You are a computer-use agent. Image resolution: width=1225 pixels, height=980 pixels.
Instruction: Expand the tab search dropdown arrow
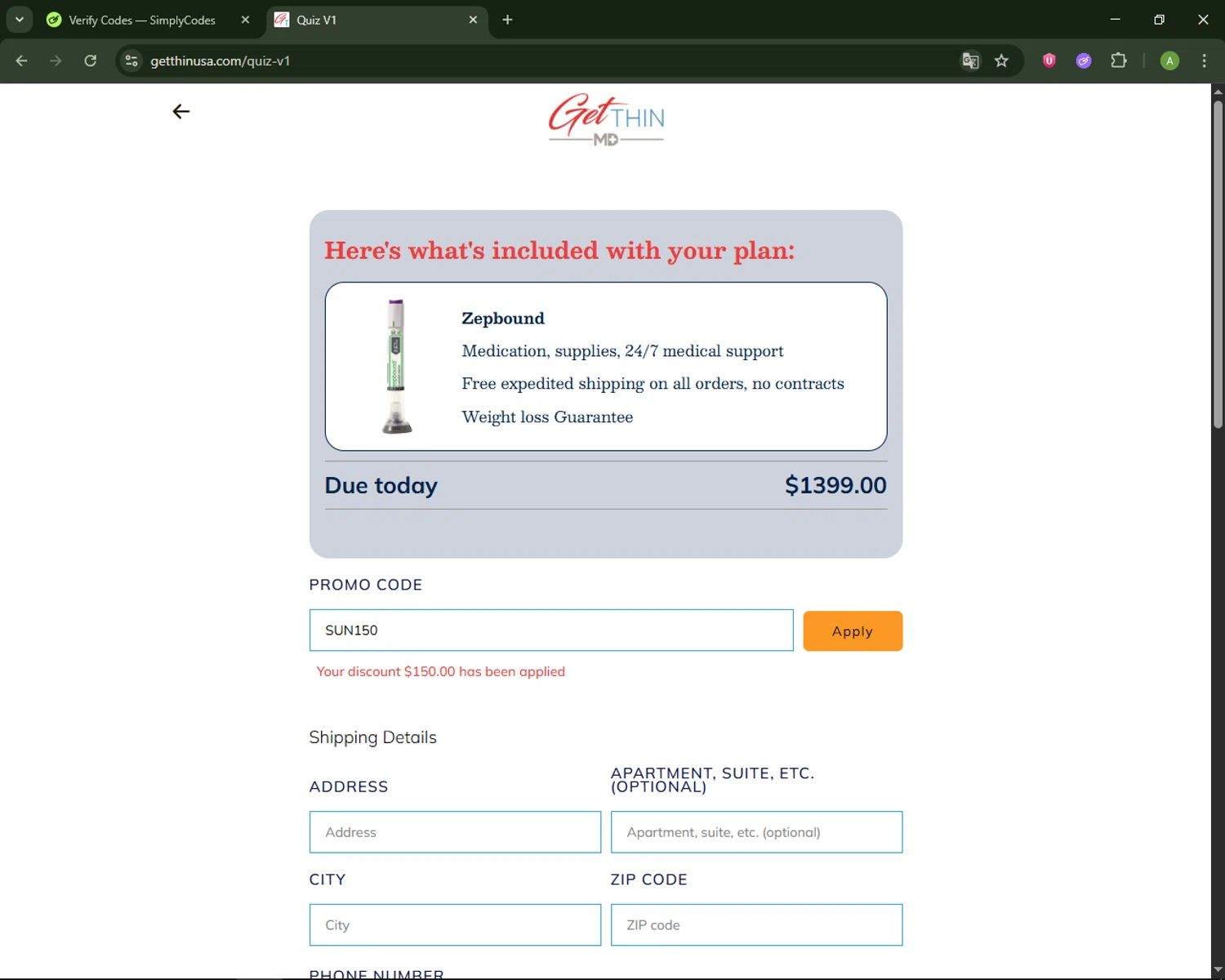pyautogui.click(x=20, y=20)
